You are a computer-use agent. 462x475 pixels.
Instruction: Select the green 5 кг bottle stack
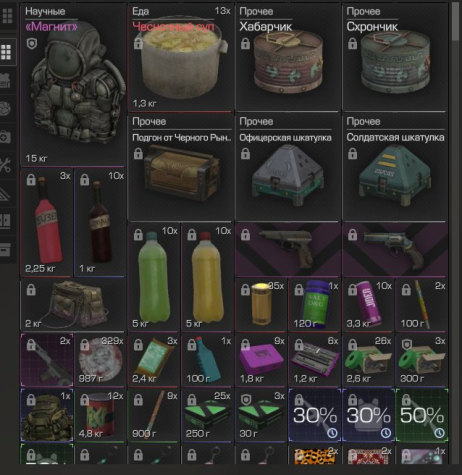coord(154,277)
